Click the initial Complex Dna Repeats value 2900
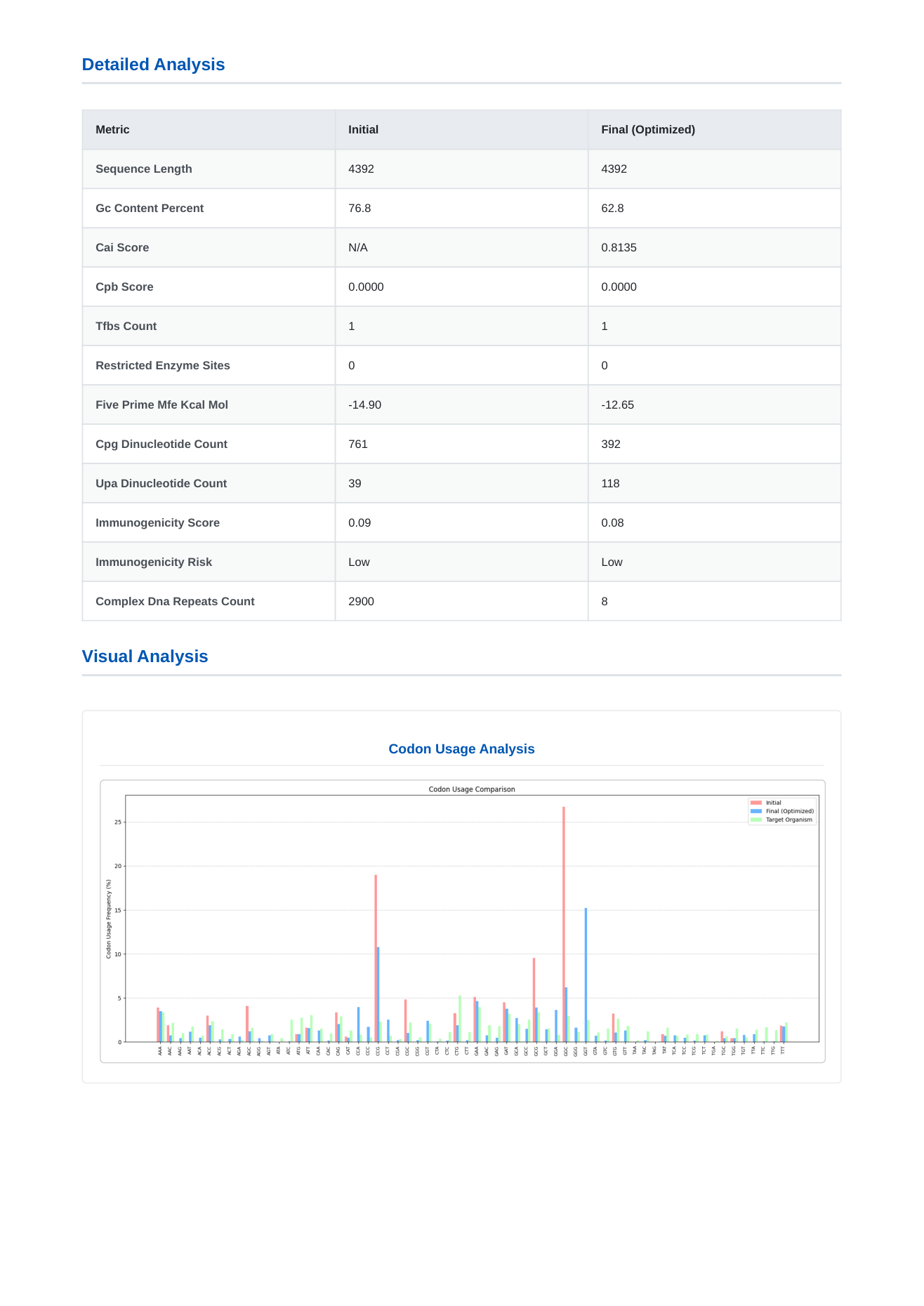Image resolution: width=924 pixels, height=1306 pixels. 361,602
